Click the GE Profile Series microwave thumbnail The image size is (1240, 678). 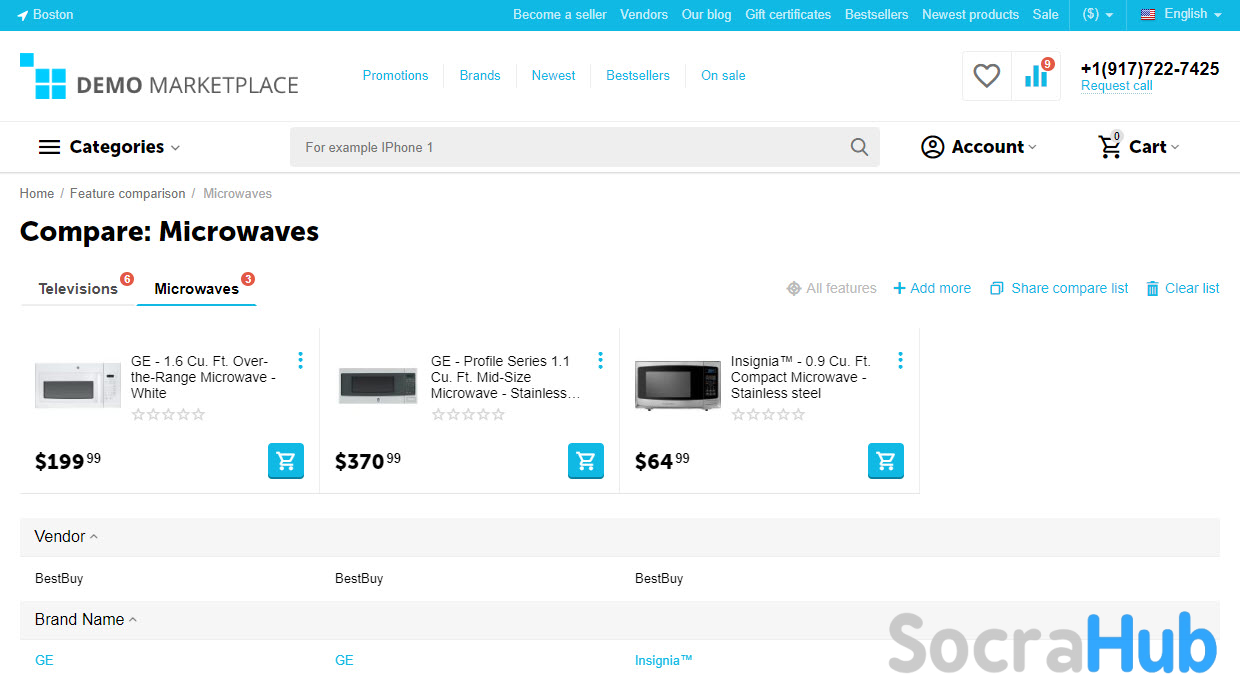click(x=378, y=385)
